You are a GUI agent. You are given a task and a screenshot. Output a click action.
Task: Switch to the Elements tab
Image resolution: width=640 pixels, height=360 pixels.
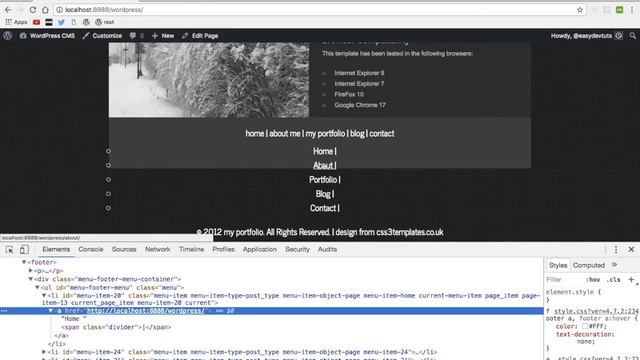pyautogui.click(x=56, y=249)
